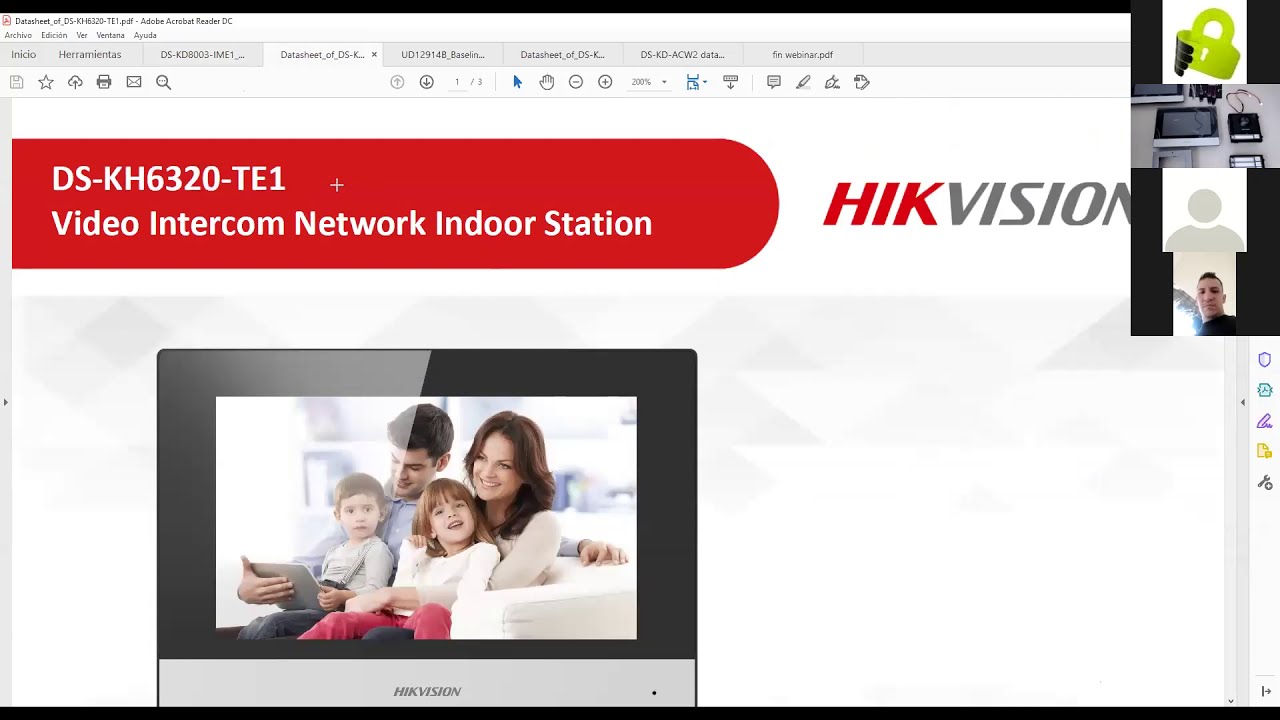Open the Archivo menu
This screenshot has width=1280, height=720.
click(x=18, y=35)
